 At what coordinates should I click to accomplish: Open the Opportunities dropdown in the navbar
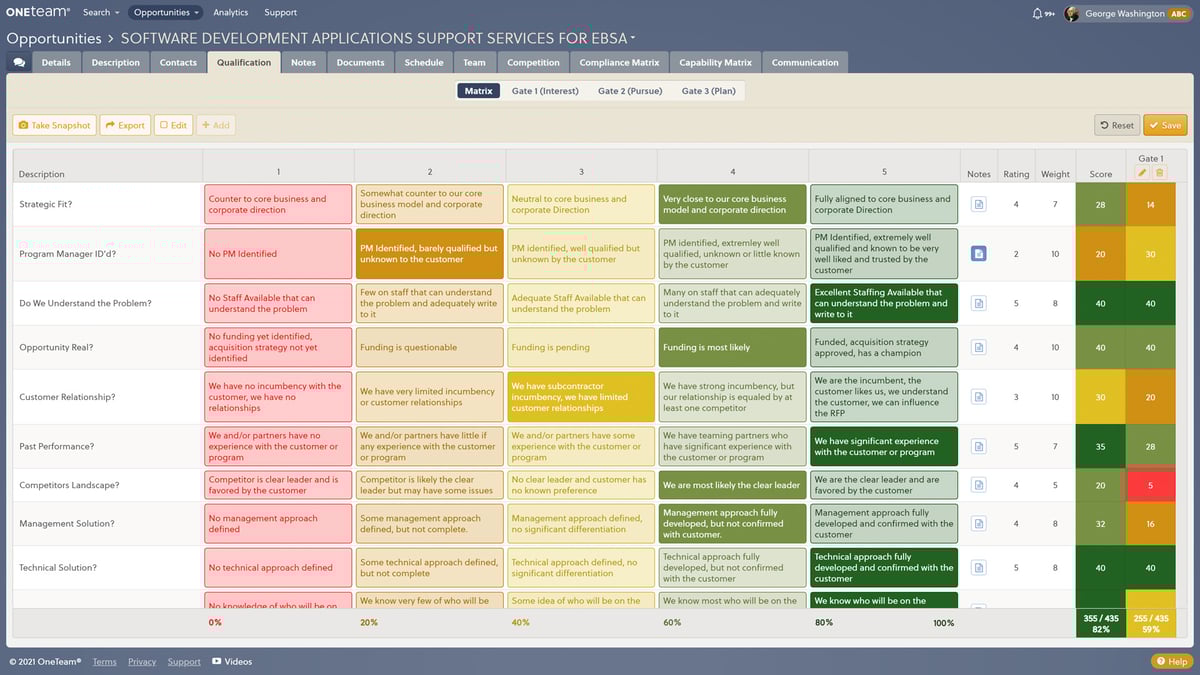[x=166, y=12]
